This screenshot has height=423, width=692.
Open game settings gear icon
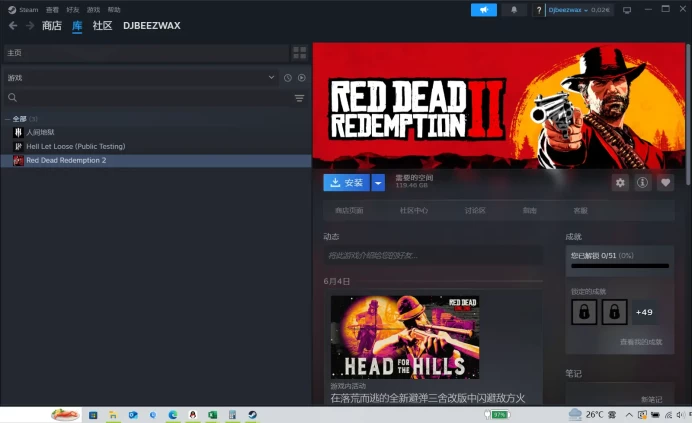[x=620, y=182]
